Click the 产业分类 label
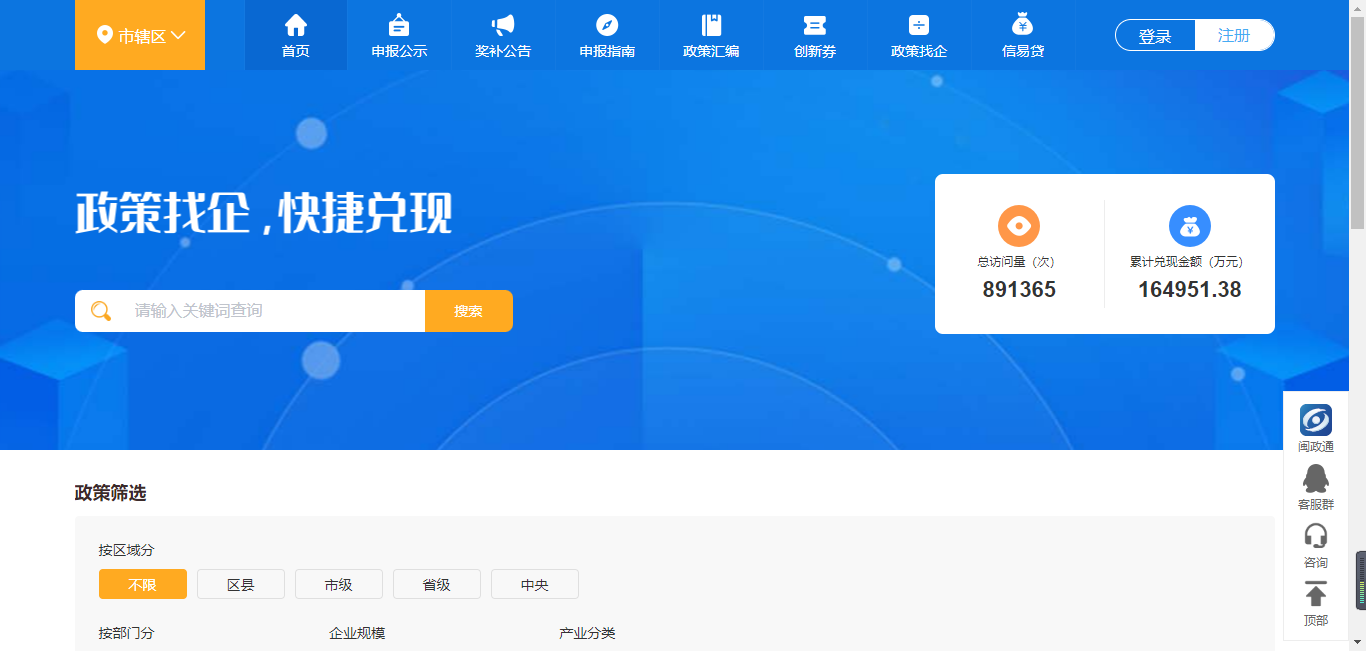Image resolution: width=1366 pixels, height=651 pixels. point(587,633)
